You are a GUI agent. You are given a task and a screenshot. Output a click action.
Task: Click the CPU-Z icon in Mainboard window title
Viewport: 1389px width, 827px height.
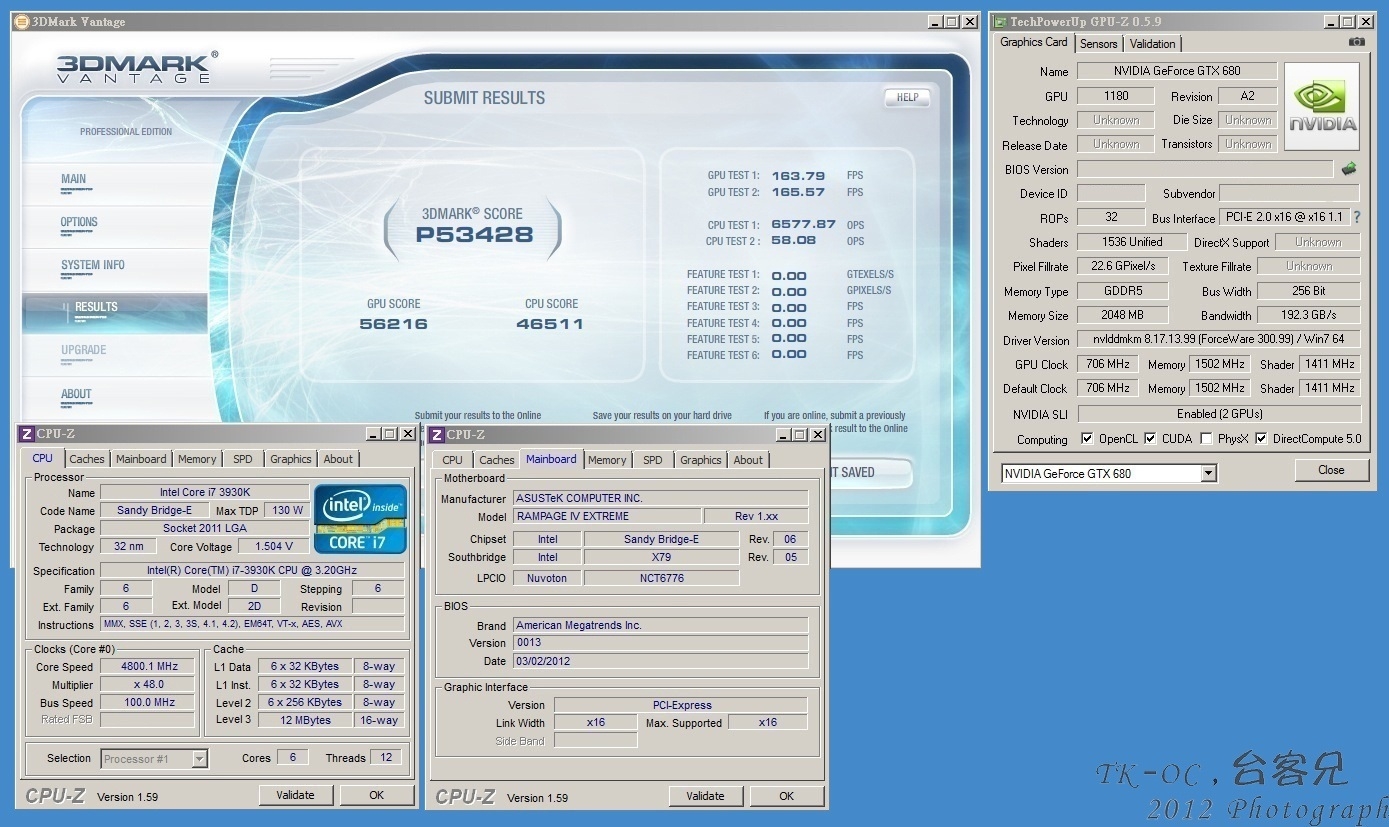tap(436, 434)
